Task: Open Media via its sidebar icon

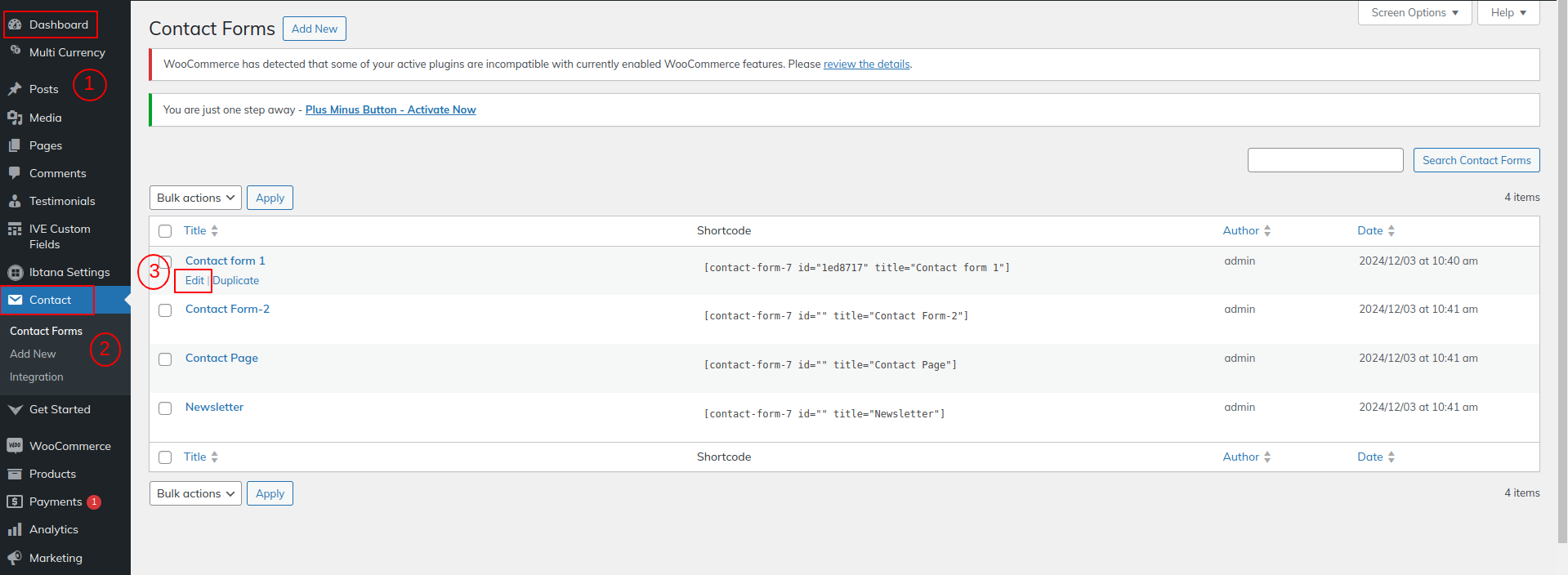Action: pyautogui.click(x=15, y=118)
